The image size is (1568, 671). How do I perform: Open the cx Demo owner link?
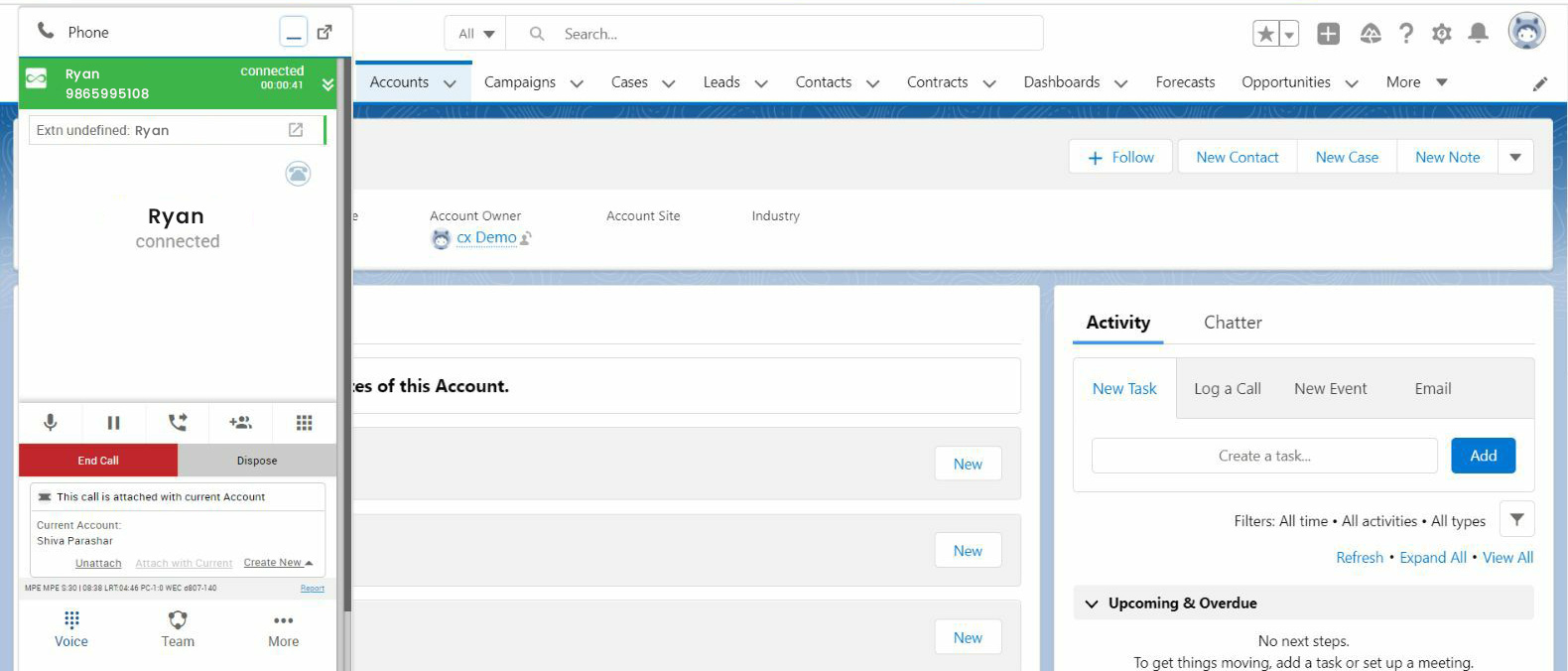(x=486, y=238)
